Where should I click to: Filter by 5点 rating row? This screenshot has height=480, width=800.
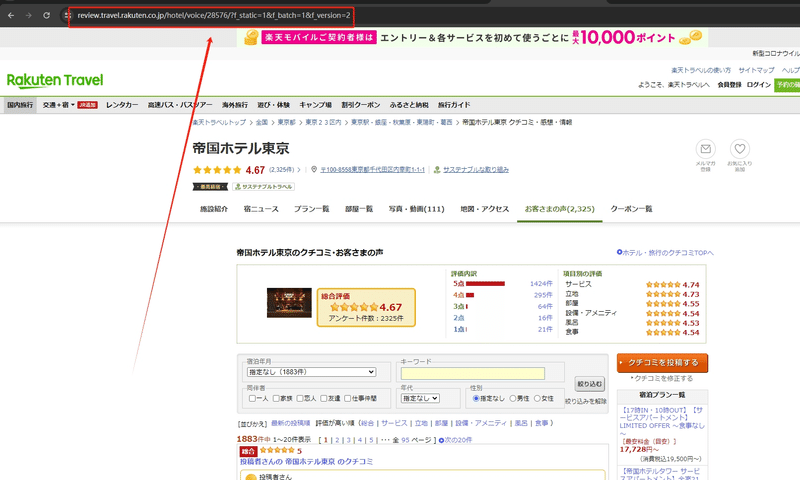pos(503,284)
